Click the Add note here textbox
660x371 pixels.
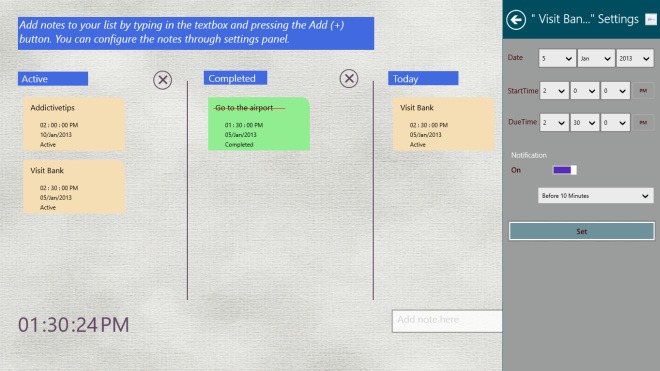tap(447, 321)
